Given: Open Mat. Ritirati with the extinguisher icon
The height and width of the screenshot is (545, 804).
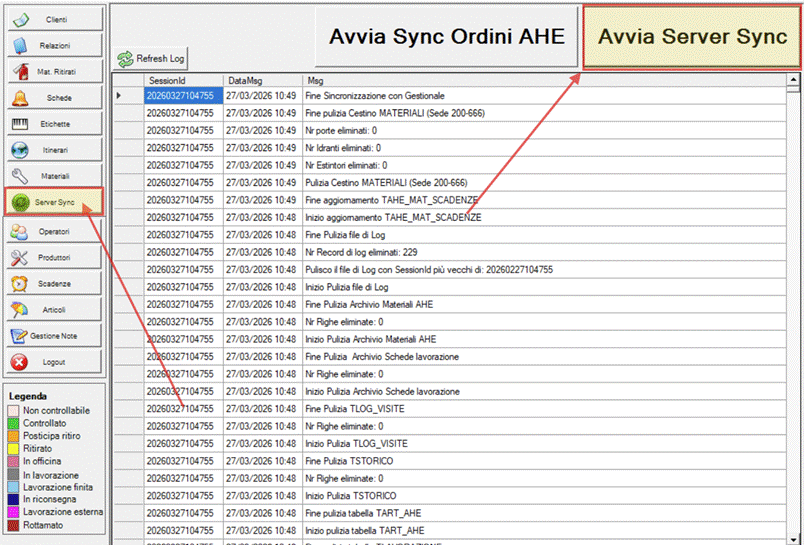Looking at the screenshot, I should pos(55,72).
